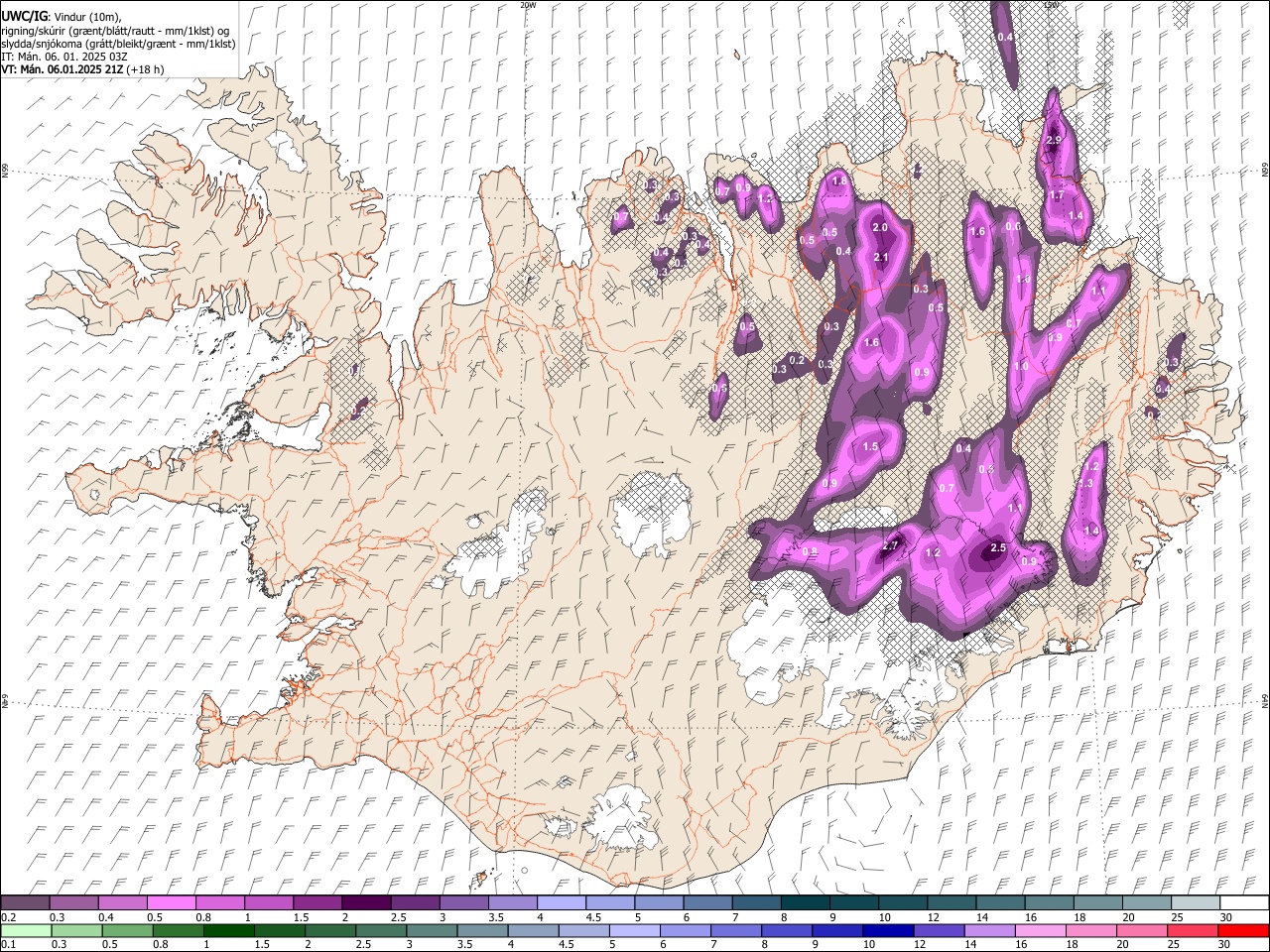Screen dimensions: 1270x952
Task: Select the 'VT: Mán. 06.01.2025 21Z' valid time
Action: click(x=63, y=69)
